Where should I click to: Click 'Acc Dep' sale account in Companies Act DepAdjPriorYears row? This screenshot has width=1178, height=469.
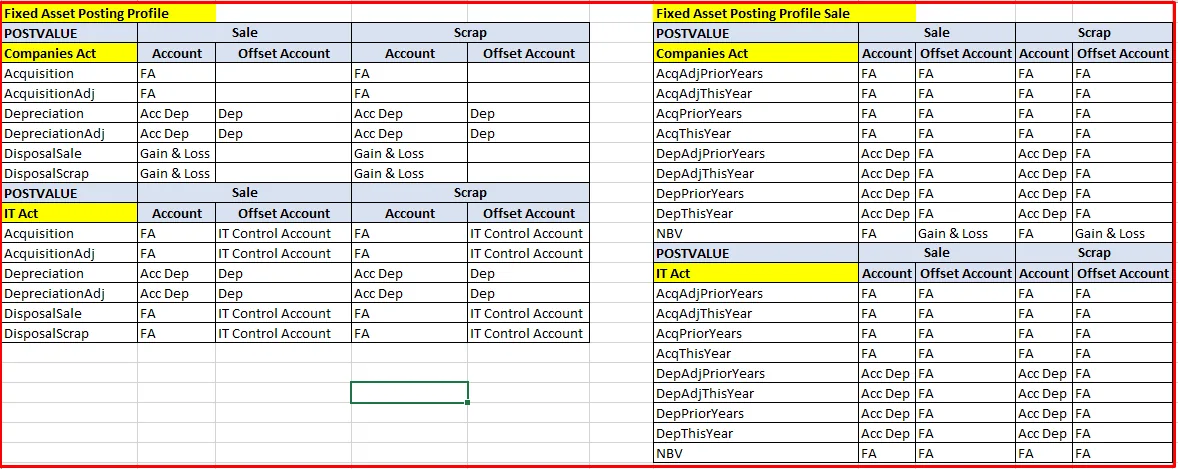[885, 153]
